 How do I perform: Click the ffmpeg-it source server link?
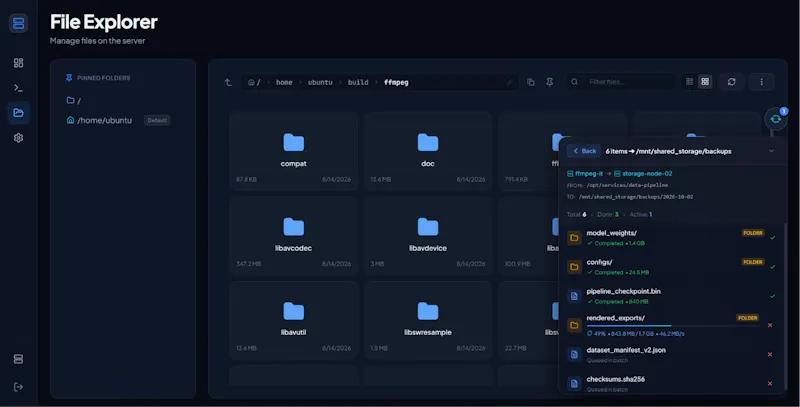585,173
